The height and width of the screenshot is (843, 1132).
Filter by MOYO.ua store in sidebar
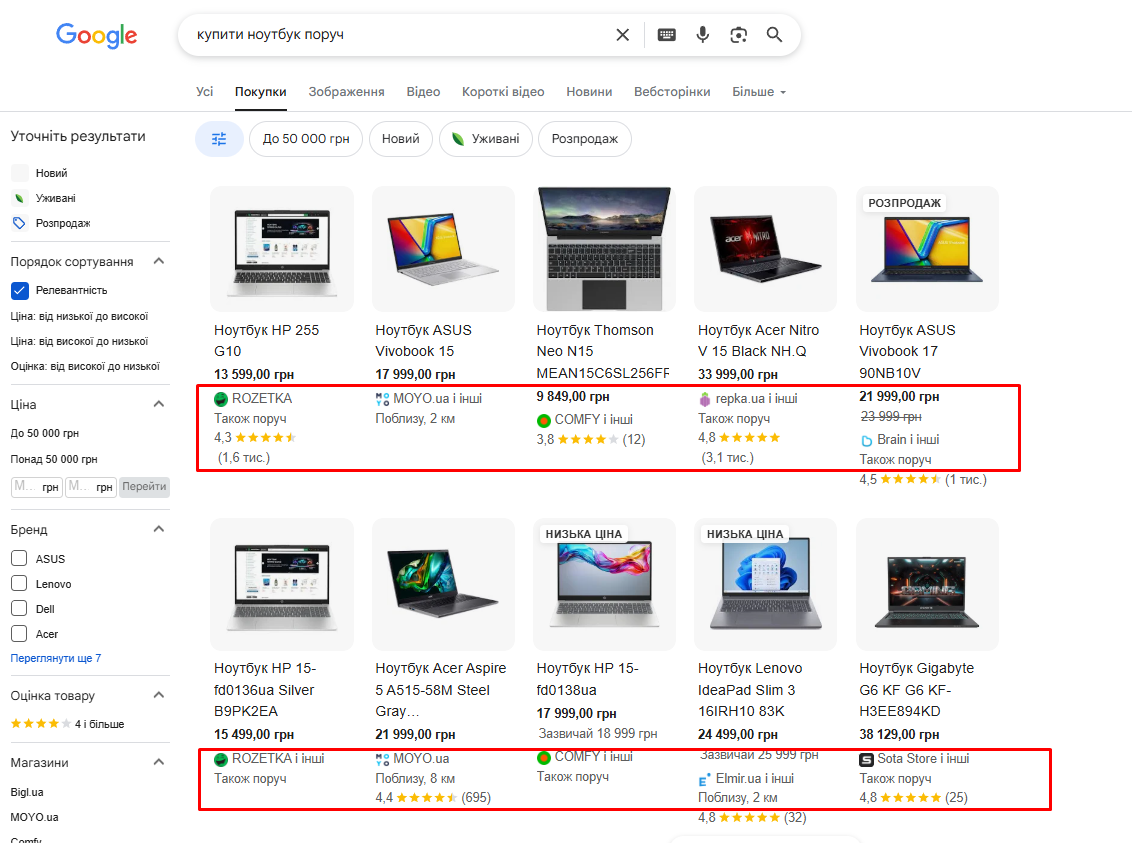point(35,817)
